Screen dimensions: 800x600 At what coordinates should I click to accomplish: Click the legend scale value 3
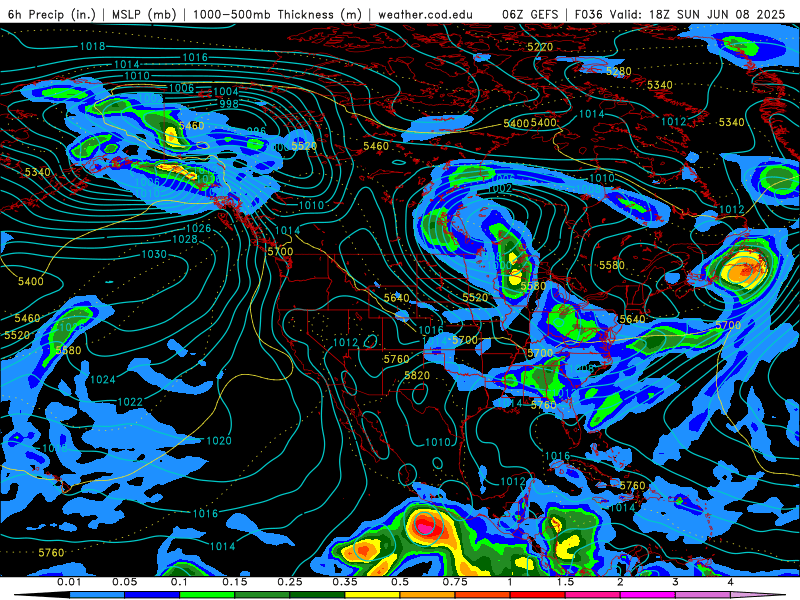[x=676, y=582]
